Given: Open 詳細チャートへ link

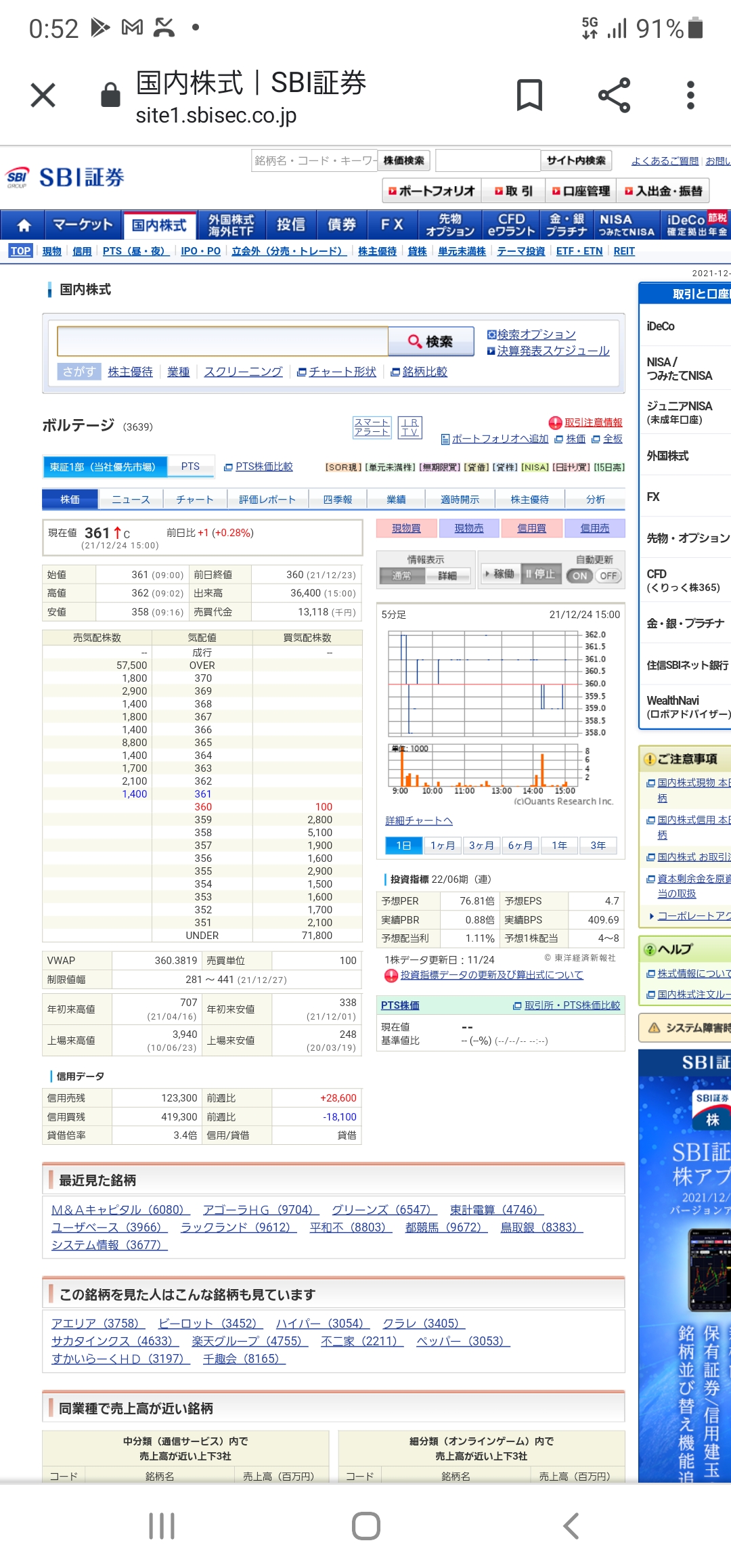Looking at the screenshot, I should click(419, 821).
